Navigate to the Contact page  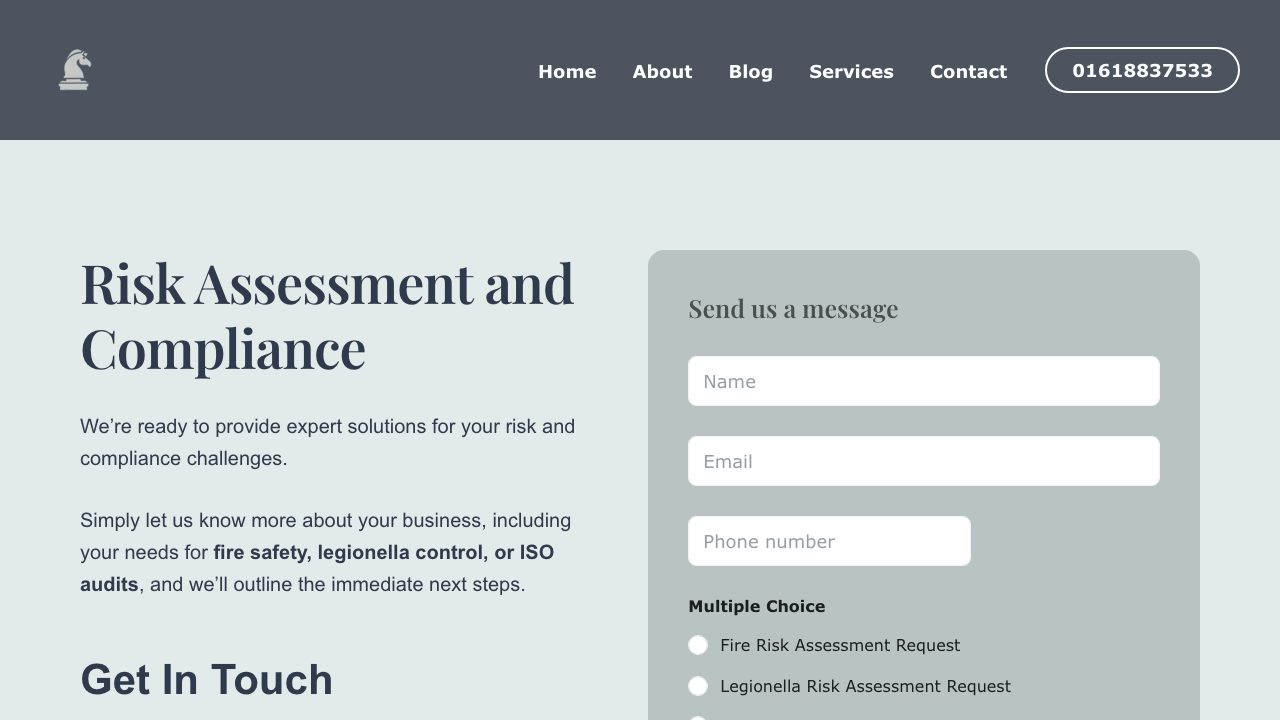(x=968, y=71)
